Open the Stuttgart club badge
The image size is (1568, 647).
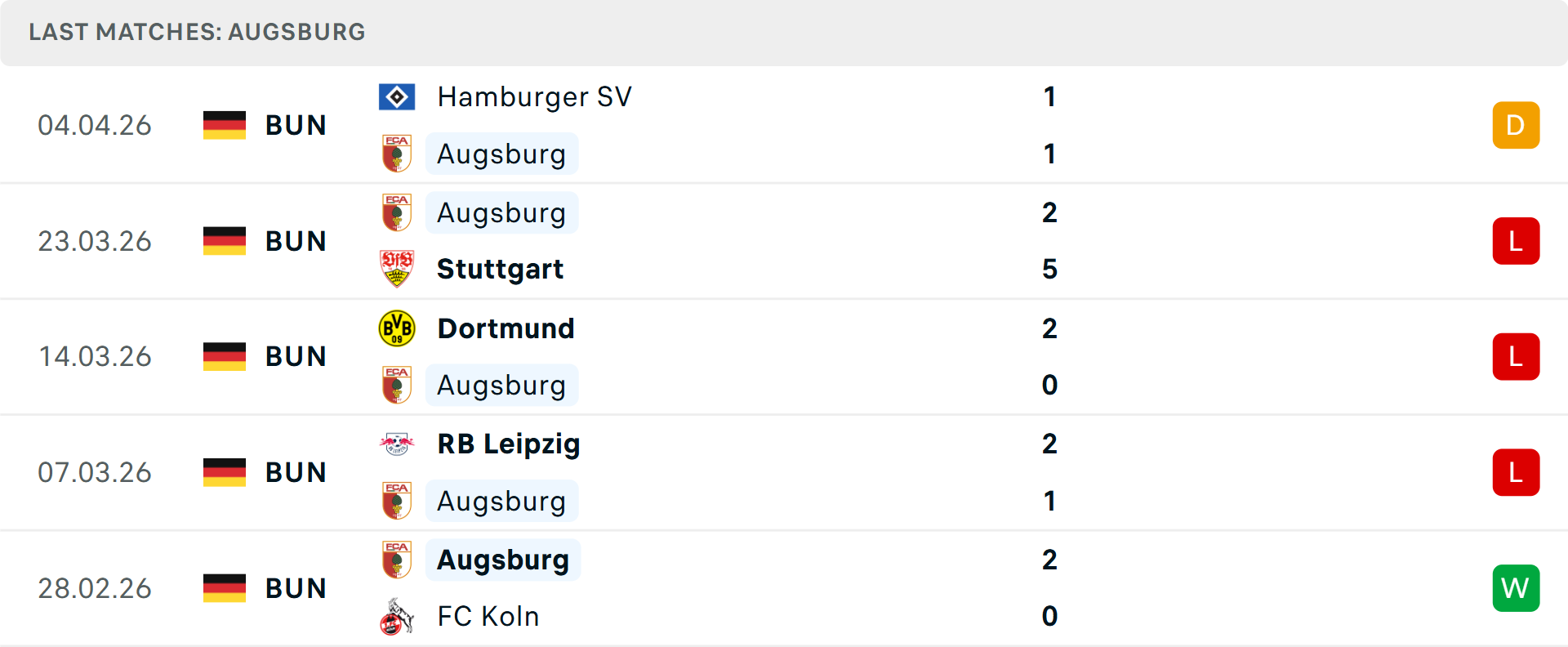[x=397, y=269]
